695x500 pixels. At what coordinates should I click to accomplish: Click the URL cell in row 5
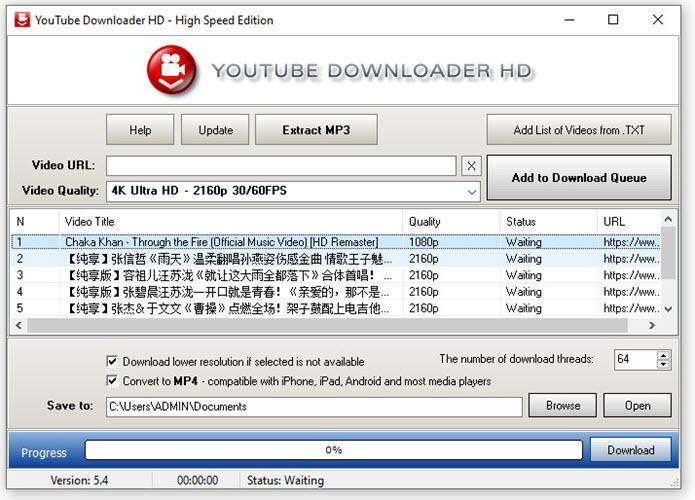click(x=631, y=308)
